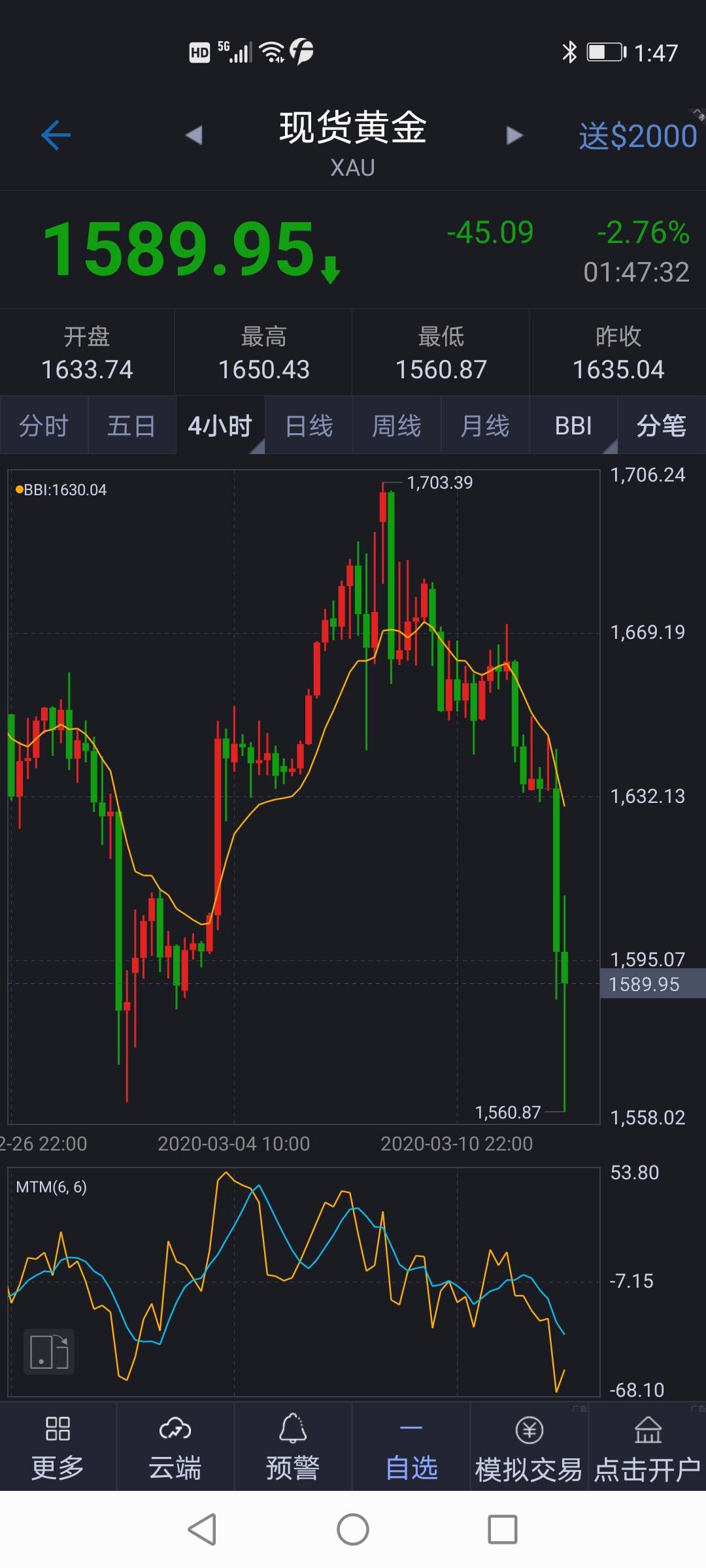Switch to the 周线 tab
The image size is (706, 1568).
click(x=397, y=425)
